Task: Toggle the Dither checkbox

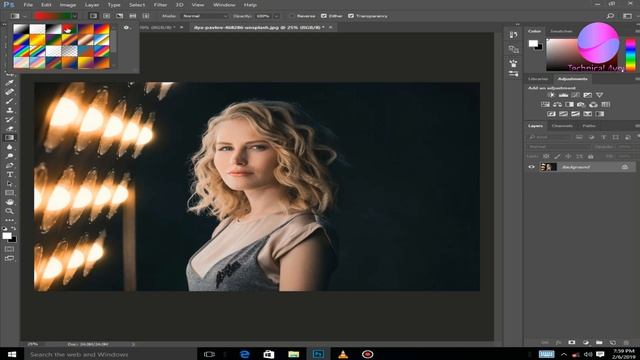Action: pyautogui.click(x=324, y=16)
